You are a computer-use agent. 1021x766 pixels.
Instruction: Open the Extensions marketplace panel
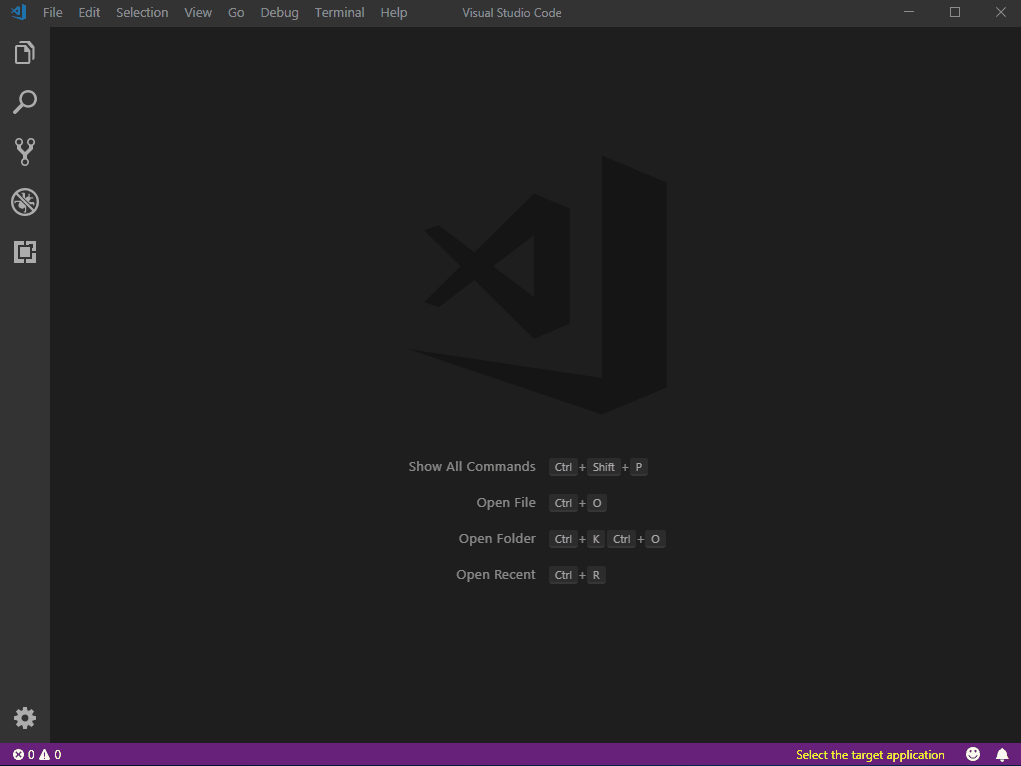[25, 252]
